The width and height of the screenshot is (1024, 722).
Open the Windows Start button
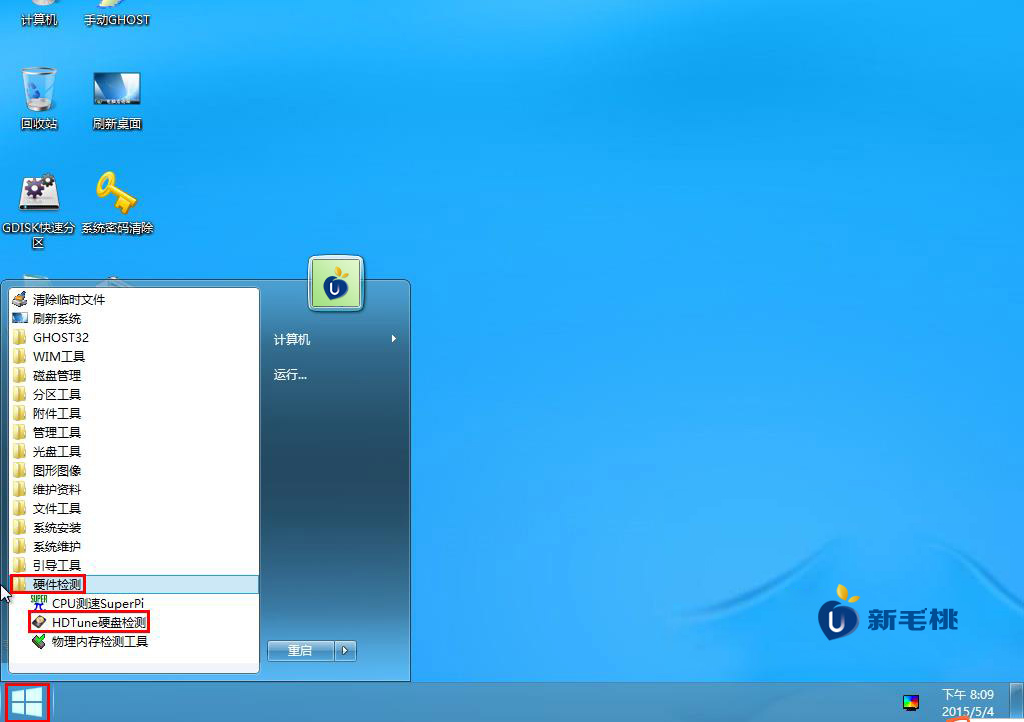point(27,703)
